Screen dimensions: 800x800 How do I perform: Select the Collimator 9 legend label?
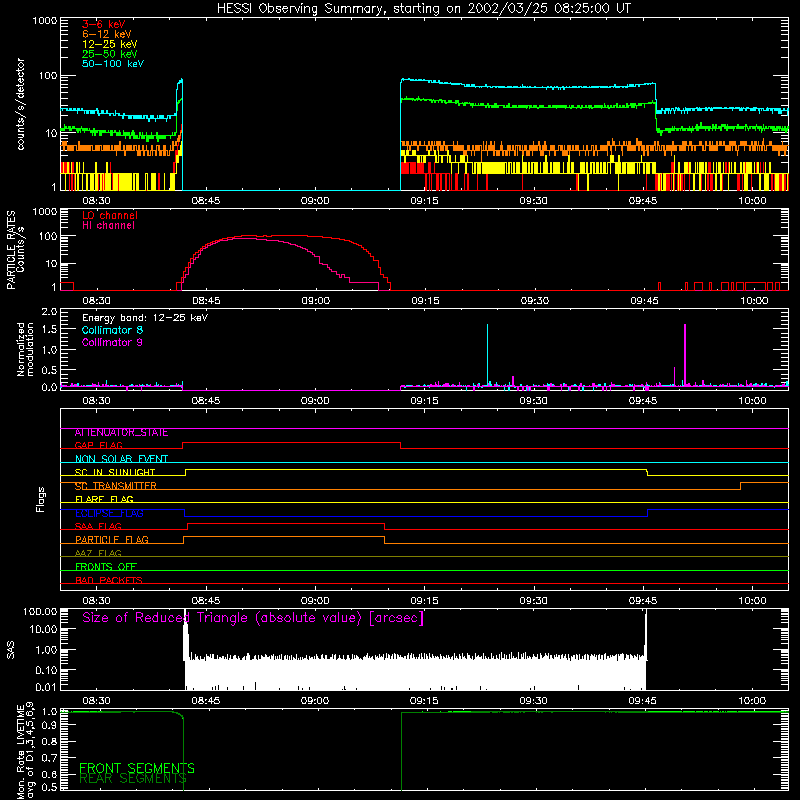[112, 342]
